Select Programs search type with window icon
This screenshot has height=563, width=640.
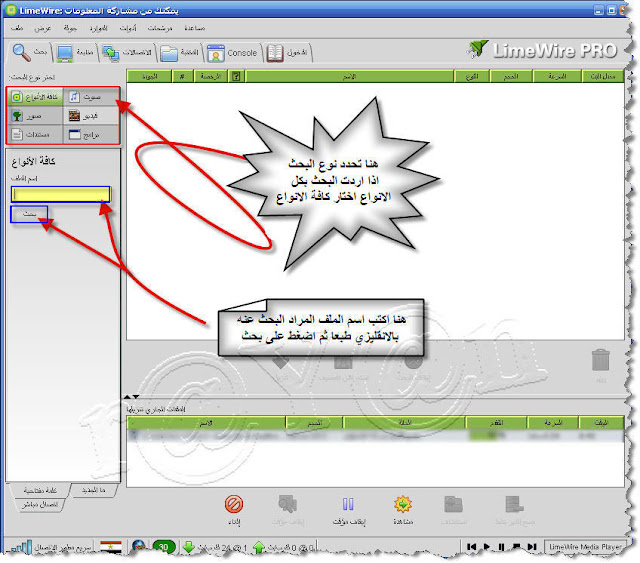pyautogui.click(x=91, y=134)
